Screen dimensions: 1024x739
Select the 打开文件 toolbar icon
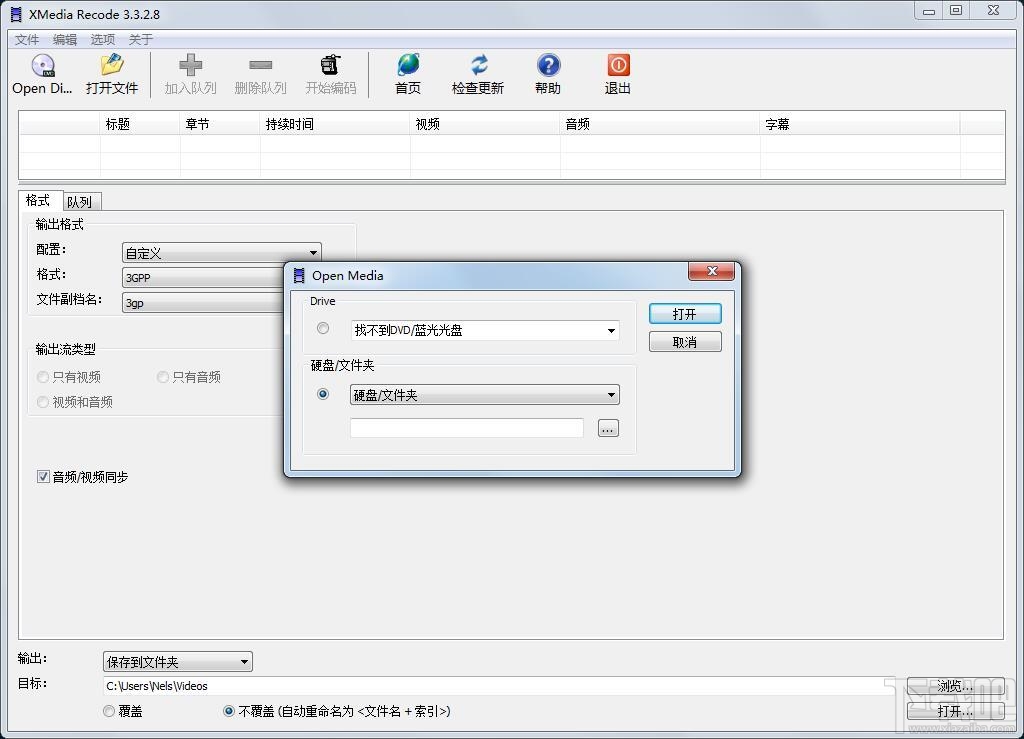coord(110,72)
